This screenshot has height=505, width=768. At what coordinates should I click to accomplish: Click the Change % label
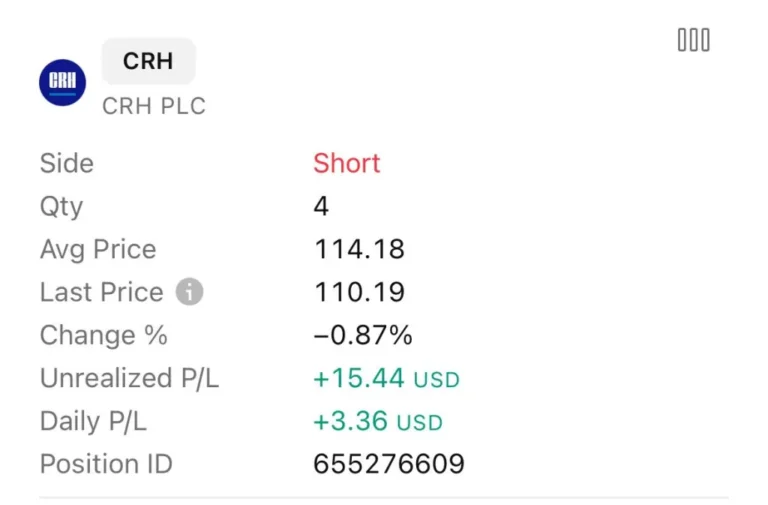[x=103, y=335]
